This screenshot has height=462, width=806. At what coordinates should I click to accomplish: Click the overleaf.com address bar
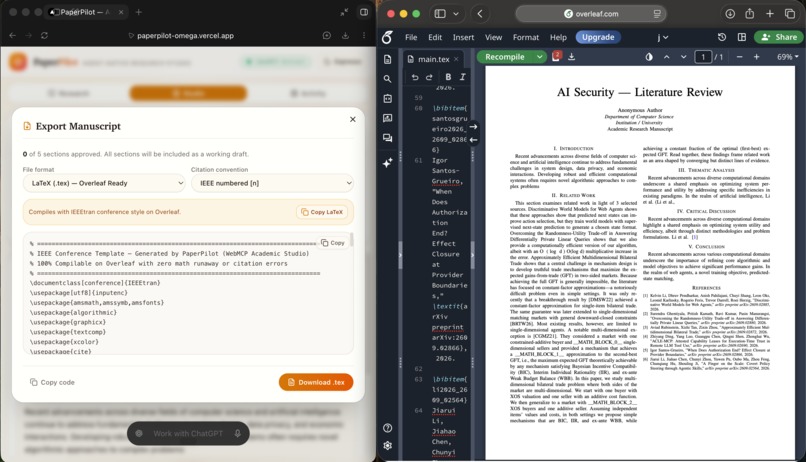[x=591, y=14]
